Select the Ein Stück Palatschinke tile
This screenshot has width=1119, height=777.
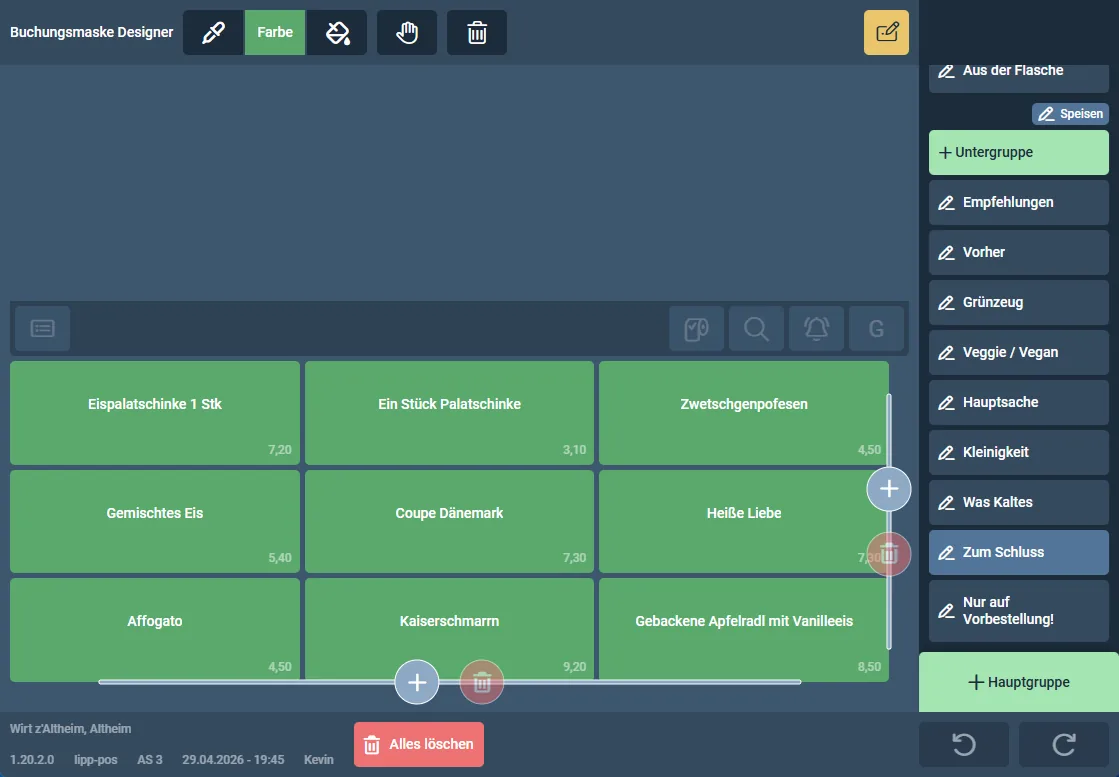click(x=450, y=413)
